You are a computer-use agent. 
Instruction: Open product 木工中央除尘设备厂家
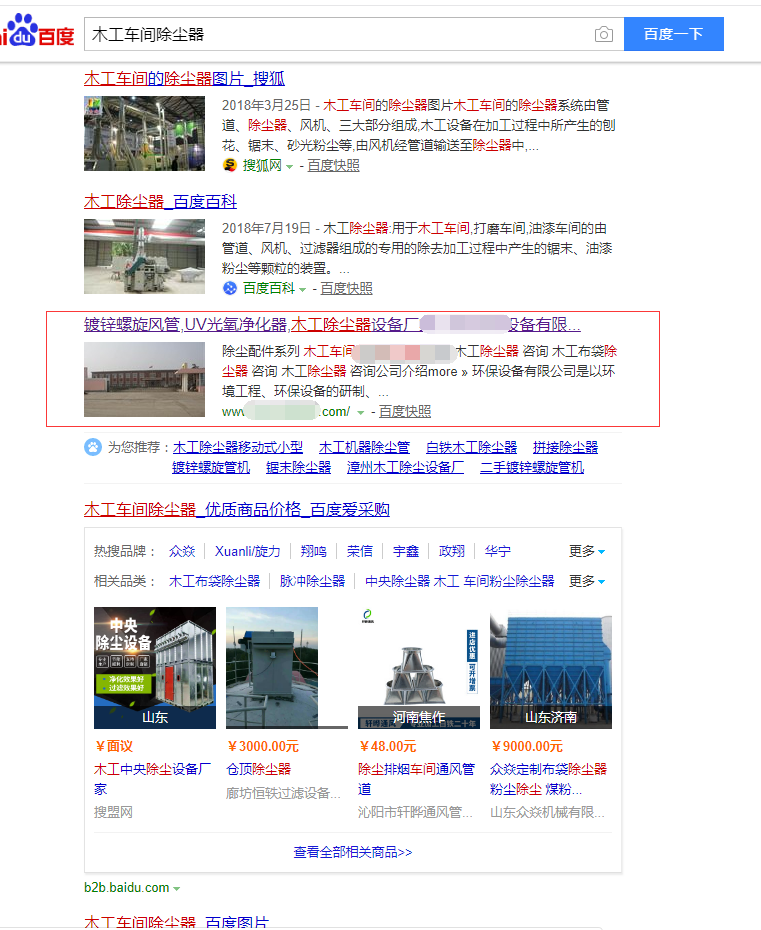[x=152, y=779]
